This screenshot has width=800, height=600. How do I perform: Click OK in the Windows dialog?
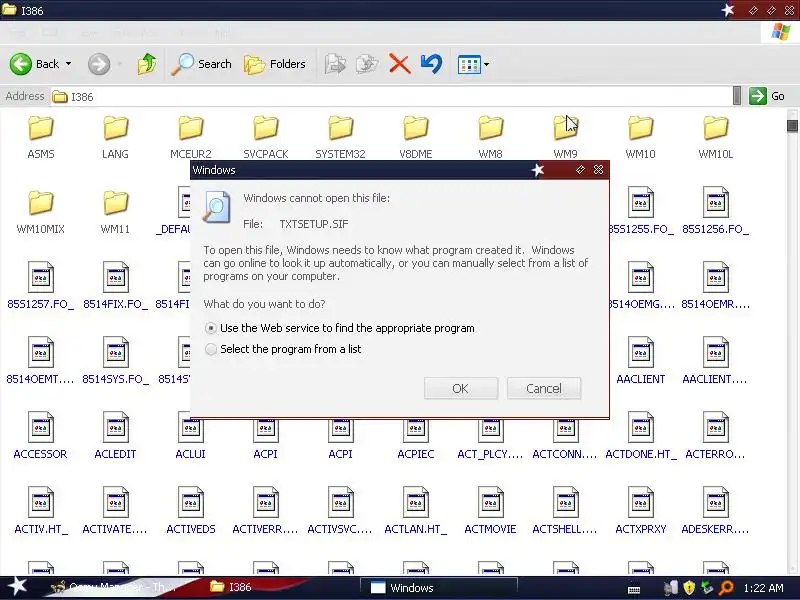coord(461,388)
